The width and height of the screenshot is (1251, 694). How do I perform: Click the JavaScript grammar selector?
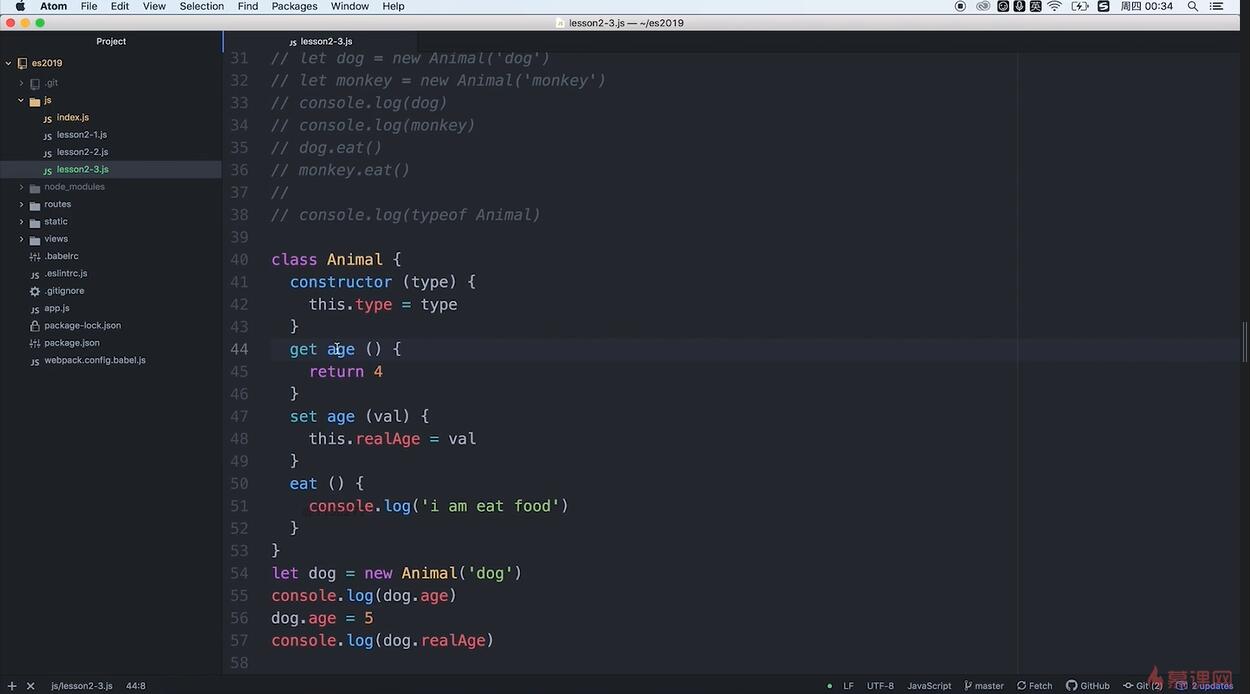click(x=929, y=686)
